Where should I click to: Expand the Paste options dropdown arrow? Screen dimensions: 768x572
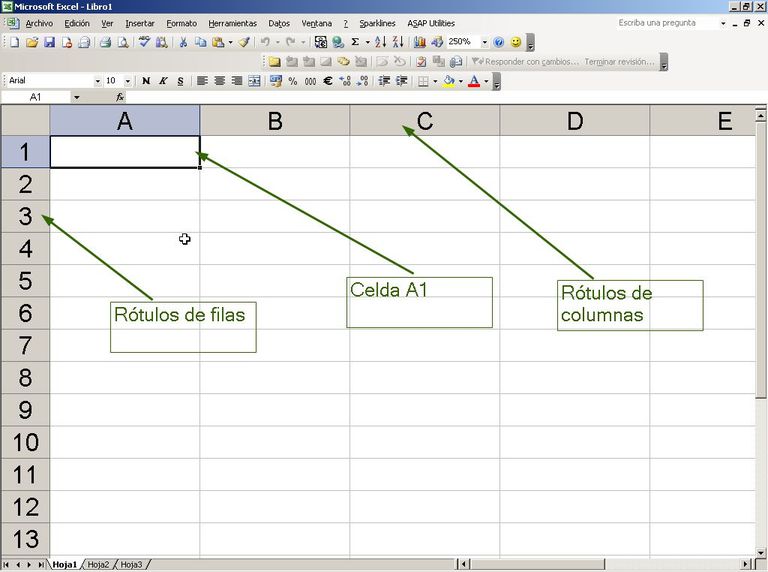pyautogui.click(x=230, y=42)
